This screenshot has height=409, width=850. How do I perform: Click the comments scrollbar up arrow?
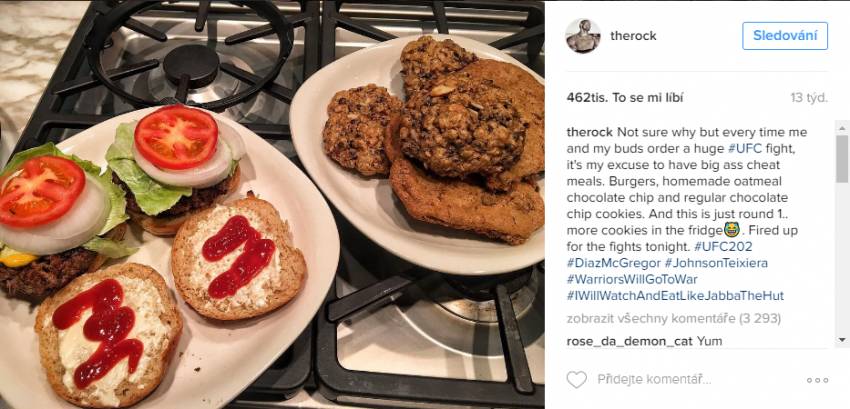click(x=842, y=129)
